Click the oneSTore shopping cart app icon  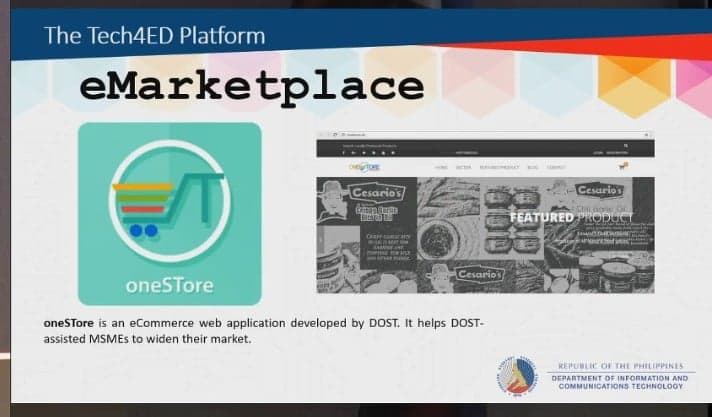point(169,213)
